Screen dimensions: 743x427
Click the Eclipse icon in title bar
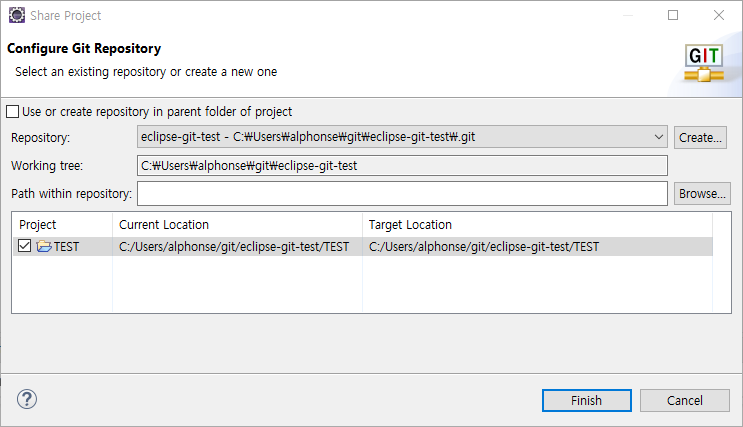click(17, 15)
